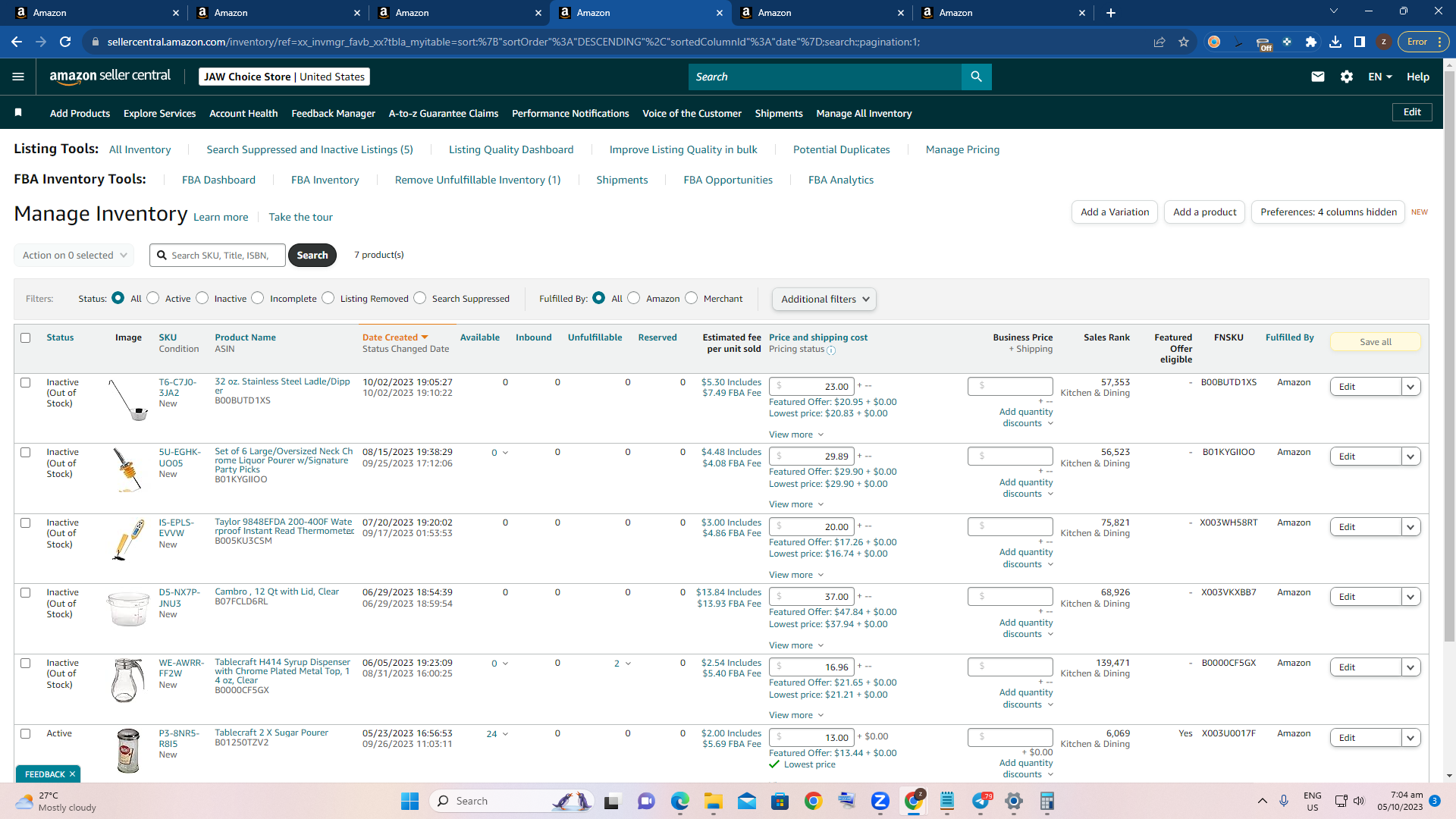Click the Business Price field for Sugar Pourer
This screenshot has height=819, width=1456.
point(1010,737)
